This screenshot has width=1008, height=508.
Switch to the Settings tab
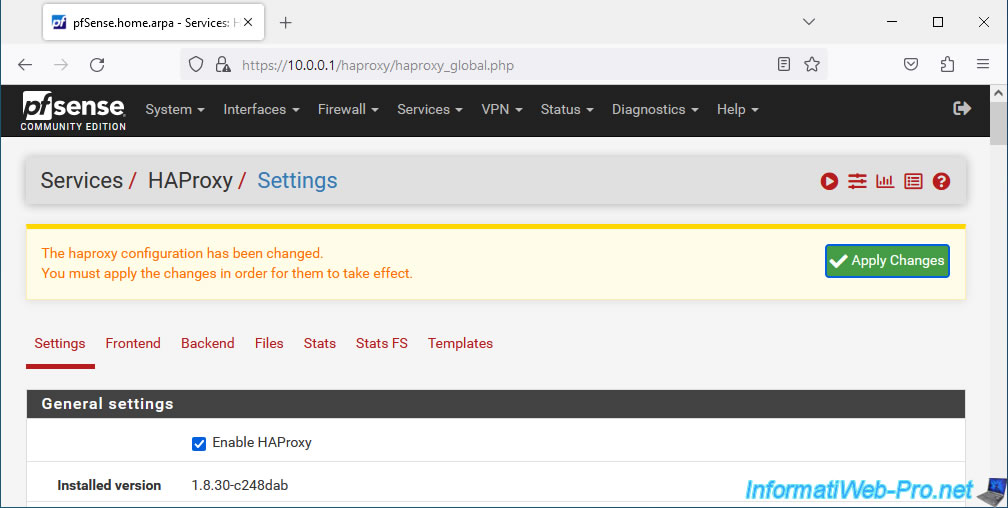(x=60, y=343)
